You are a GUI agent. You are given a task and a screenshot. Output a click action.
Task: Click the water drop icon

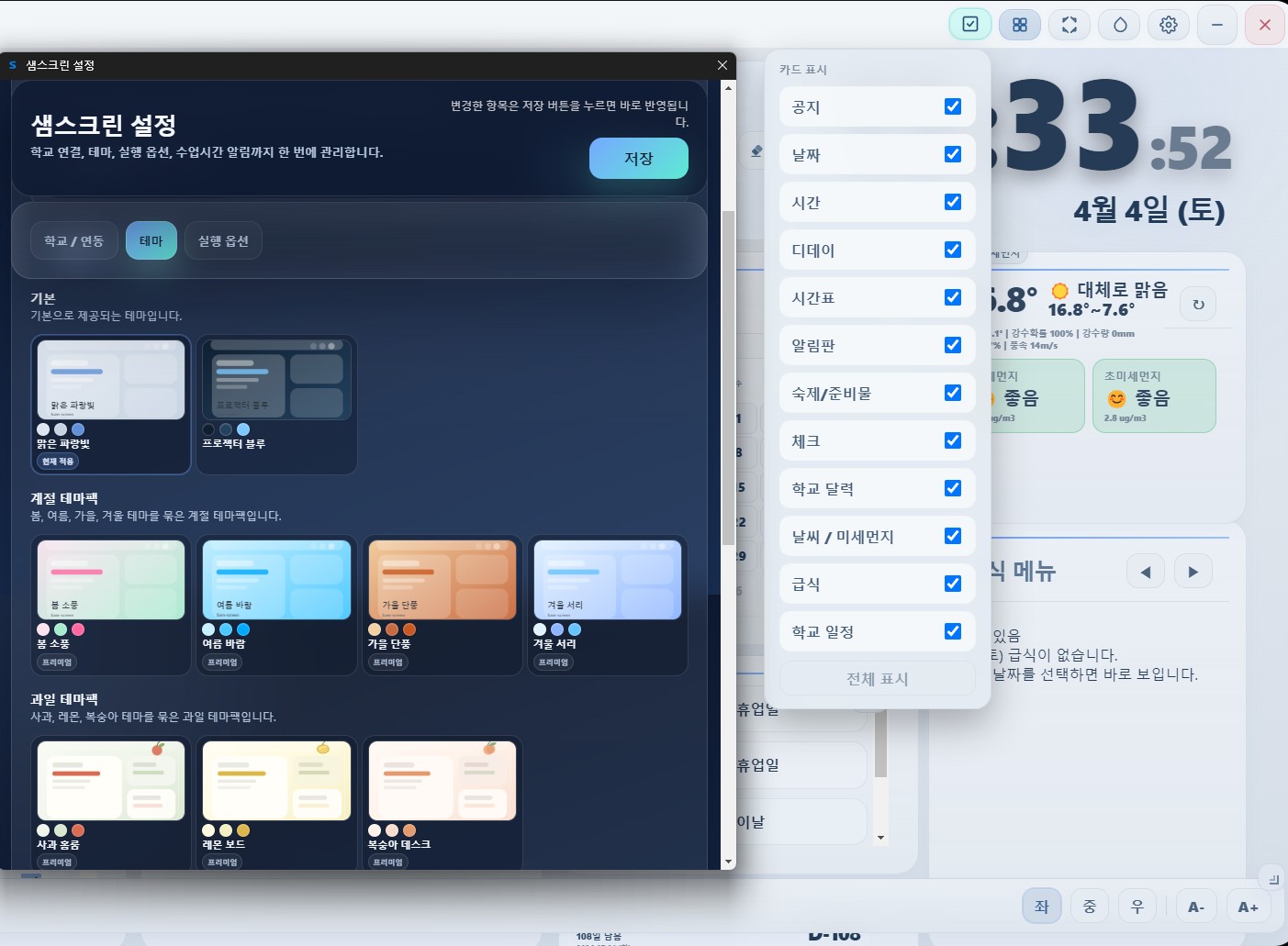1118,25
